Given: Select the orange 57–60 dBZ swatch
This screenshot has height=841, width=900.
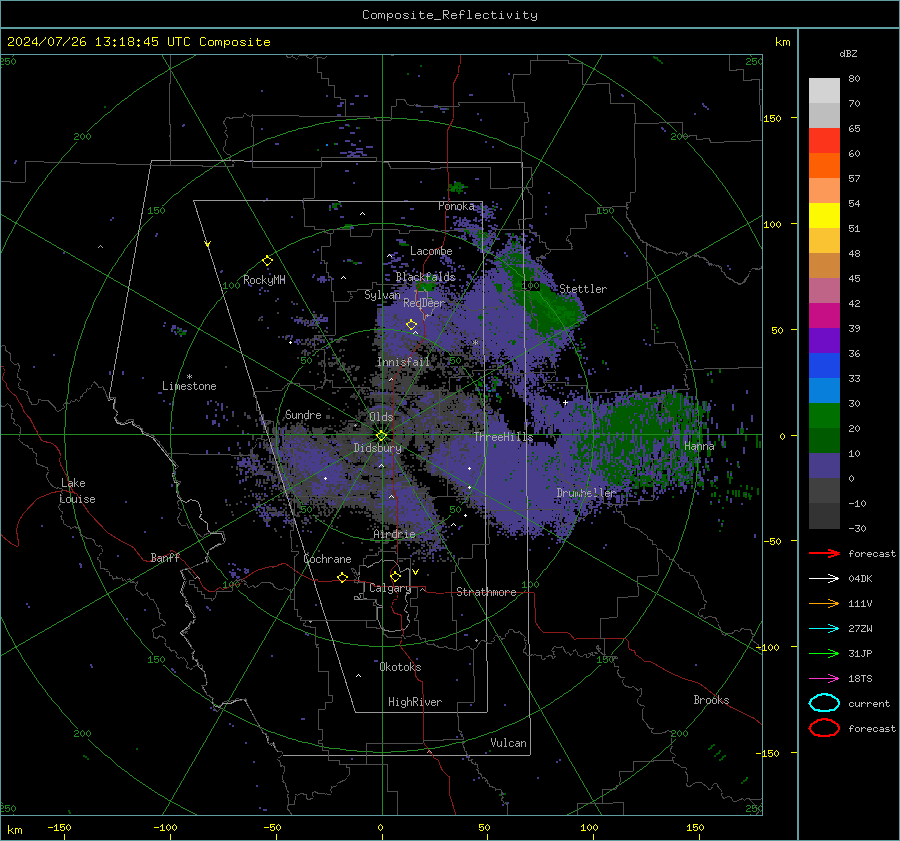Looking at the screenshot, I should [824, 166].
